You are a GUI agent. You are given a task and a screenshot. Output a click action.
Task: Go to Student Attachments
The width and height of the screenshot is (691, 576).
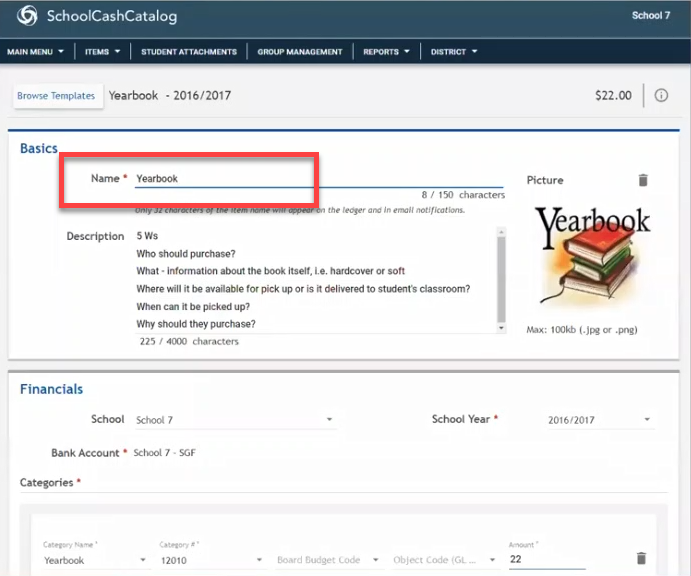coord(189,52)
